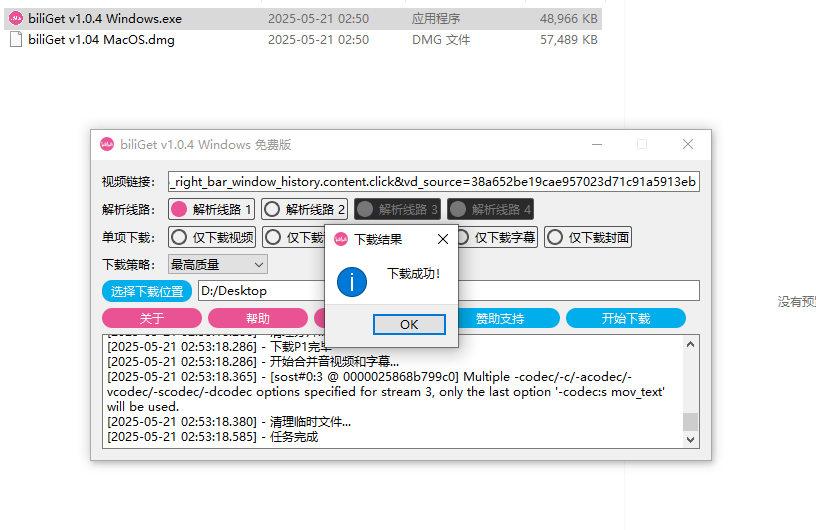Viewport: 816px width, 530px height.
Task: Minimize the biliGet main window
Action: (x=597, y=144)
